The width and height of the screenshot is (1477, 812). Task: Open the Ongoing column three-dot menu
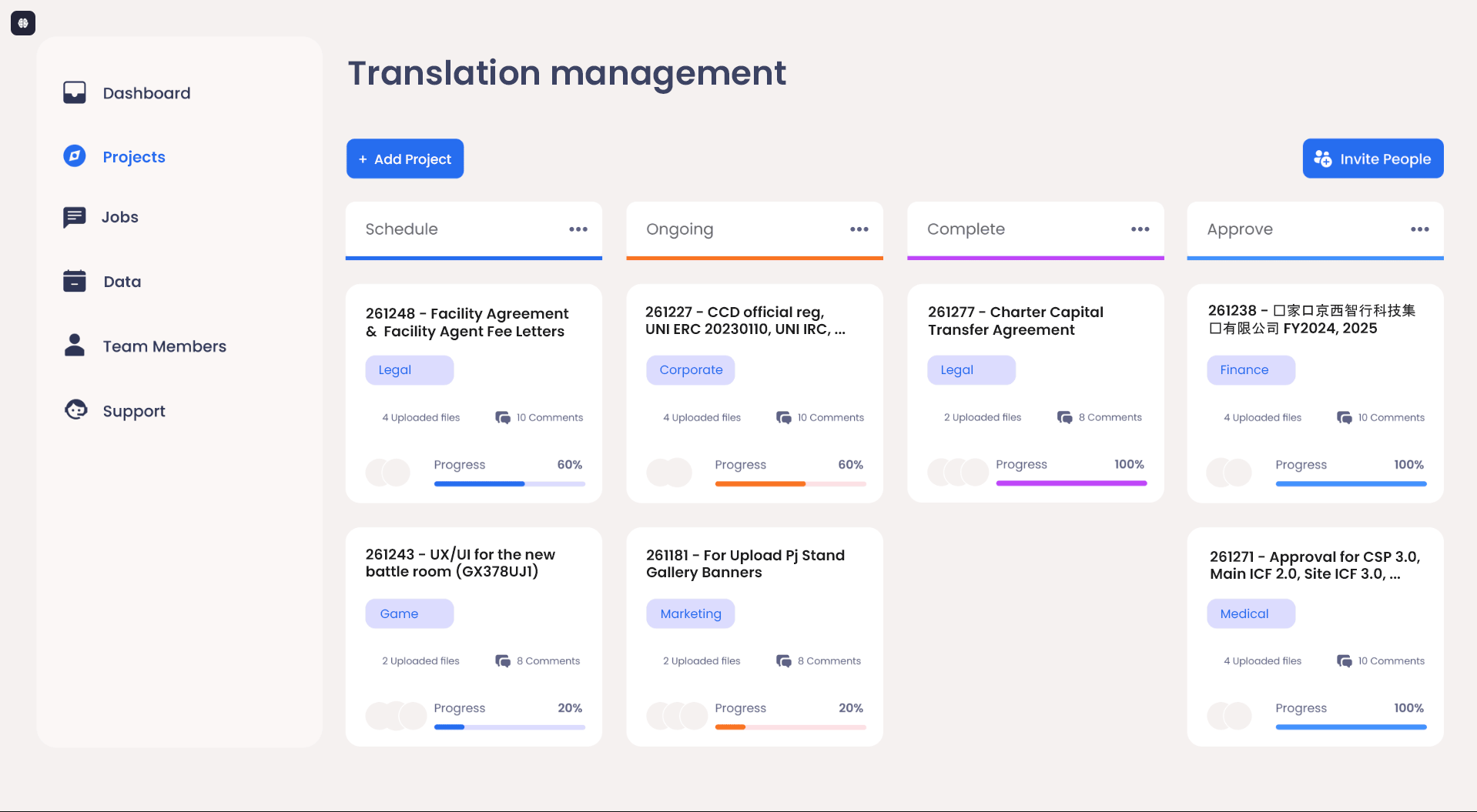[x=859, y=229]
